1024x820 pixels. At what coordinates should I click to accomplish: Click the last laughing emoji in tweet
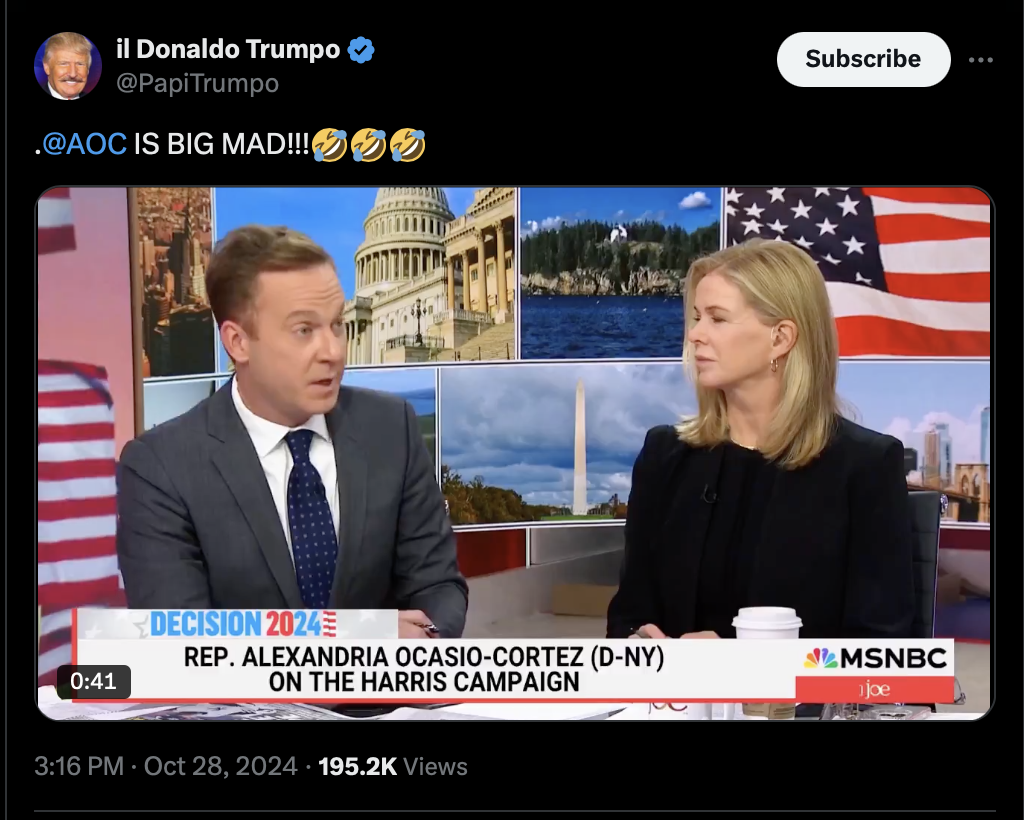click(408, 144)
